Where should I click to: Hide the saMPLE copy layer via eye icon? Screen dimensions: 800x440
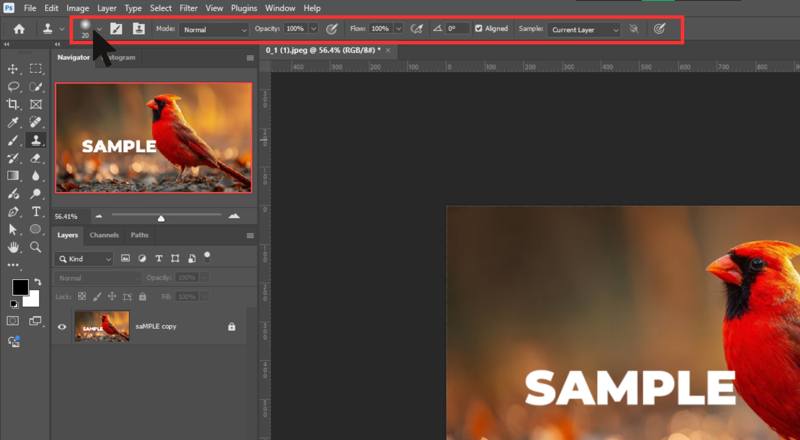pyautogui.click(x=63, y=326)
